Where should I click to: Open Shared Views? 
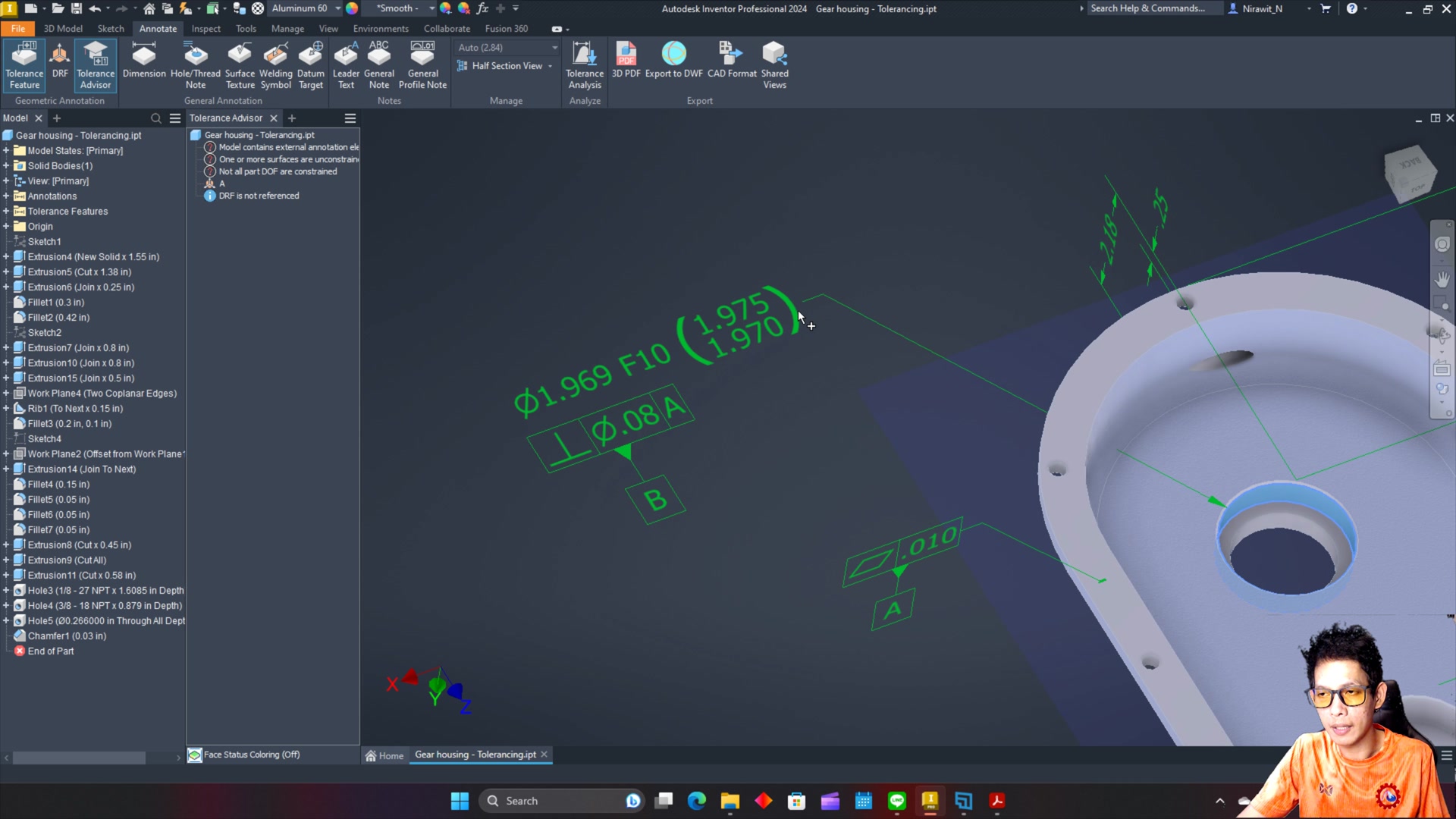coord(774,65)
